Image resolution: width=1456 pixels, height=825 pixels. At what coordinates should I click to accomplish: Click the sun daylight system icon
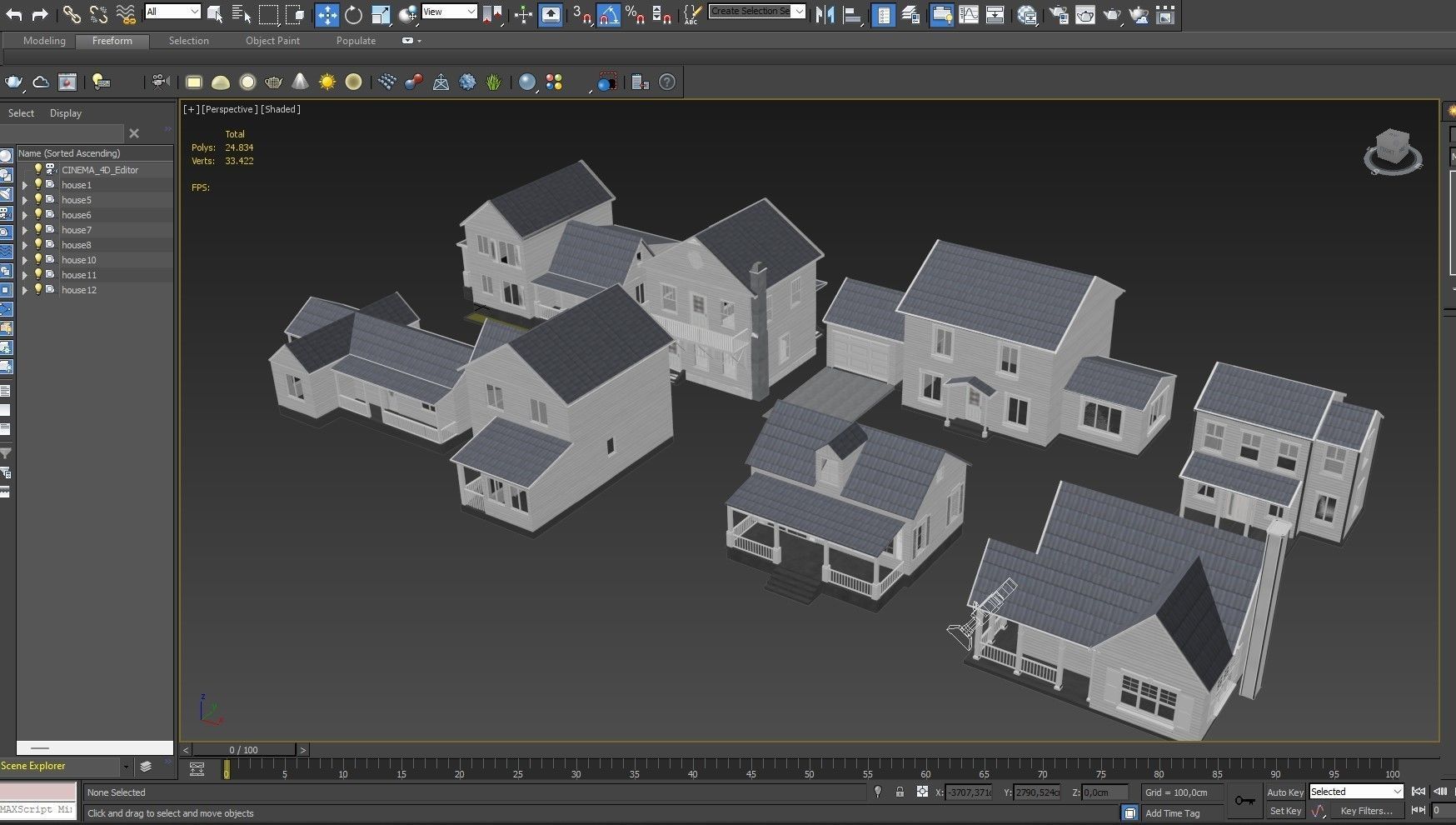click(x=327, y=82)
